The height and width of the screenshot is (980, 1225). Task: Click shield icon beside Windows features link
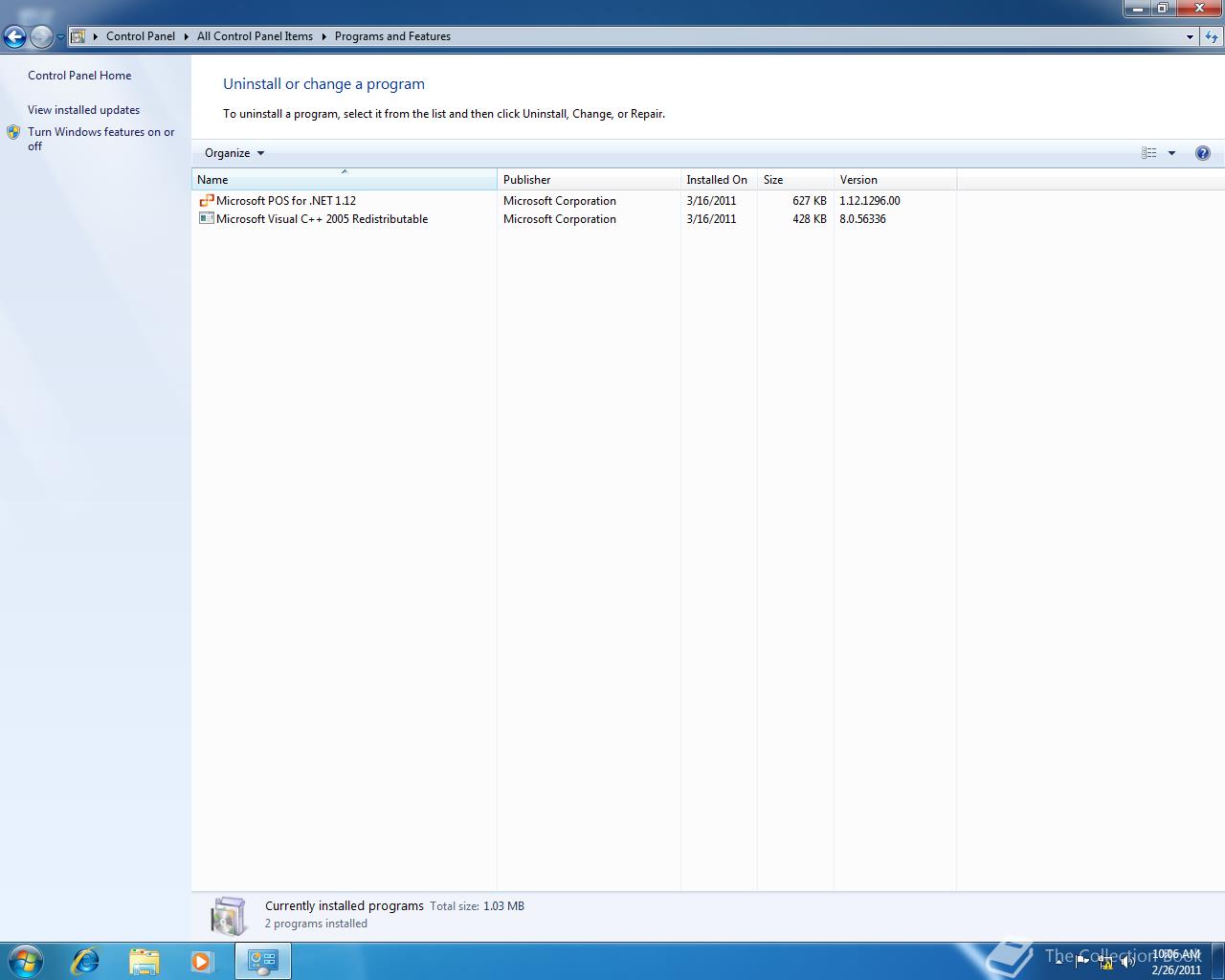tap(13, 132)
